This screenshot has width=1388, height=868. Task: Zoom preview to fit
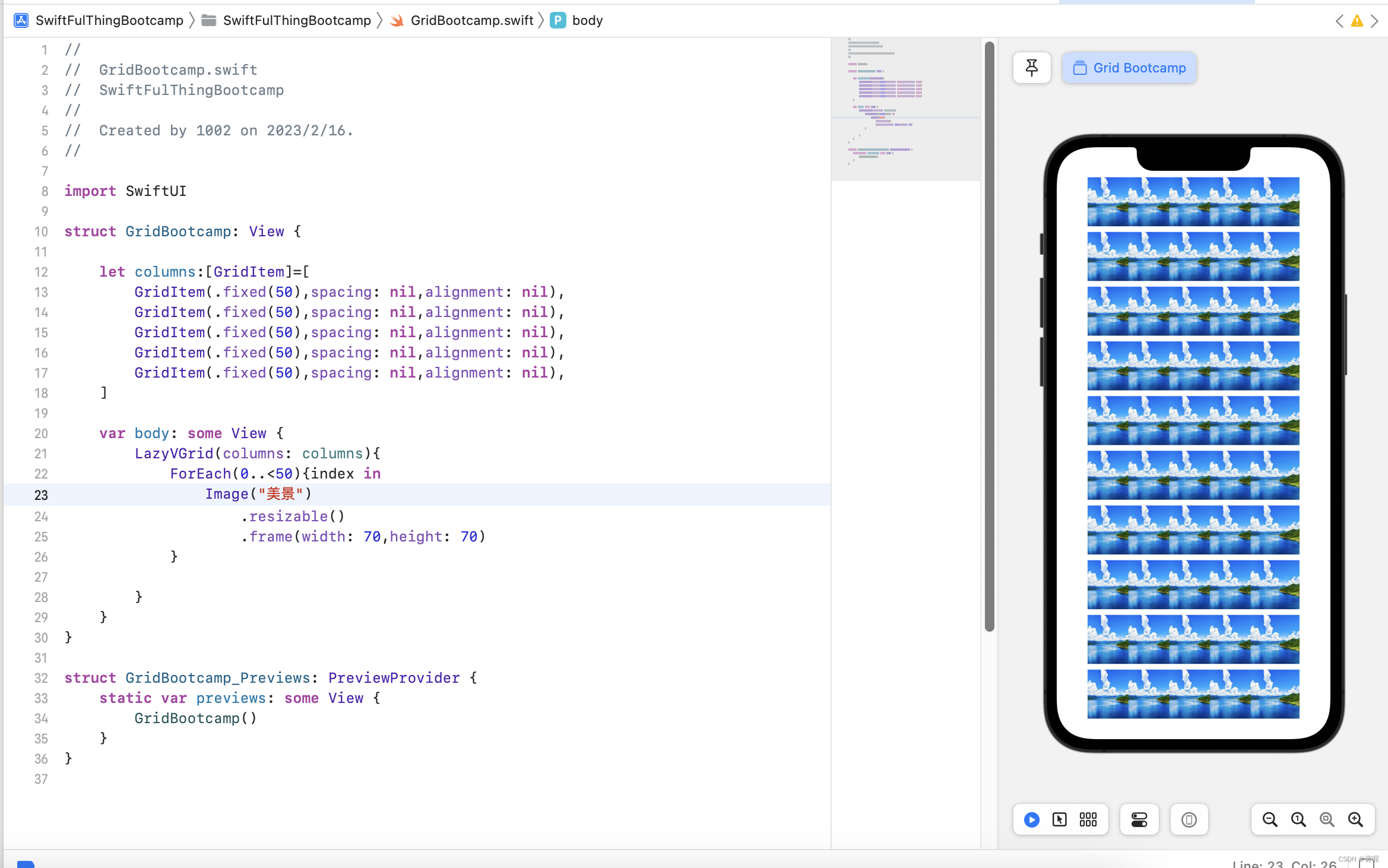(1327, 820)
